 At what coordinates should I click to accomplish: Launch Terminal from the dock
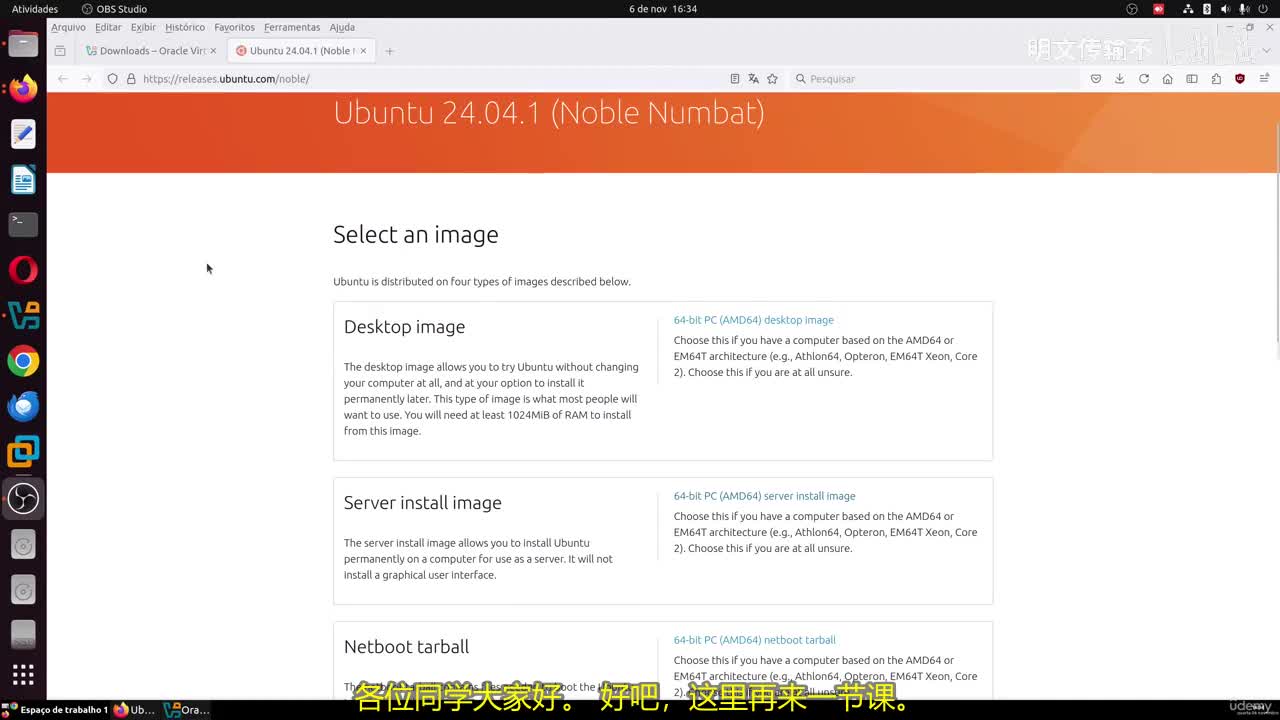23,224
